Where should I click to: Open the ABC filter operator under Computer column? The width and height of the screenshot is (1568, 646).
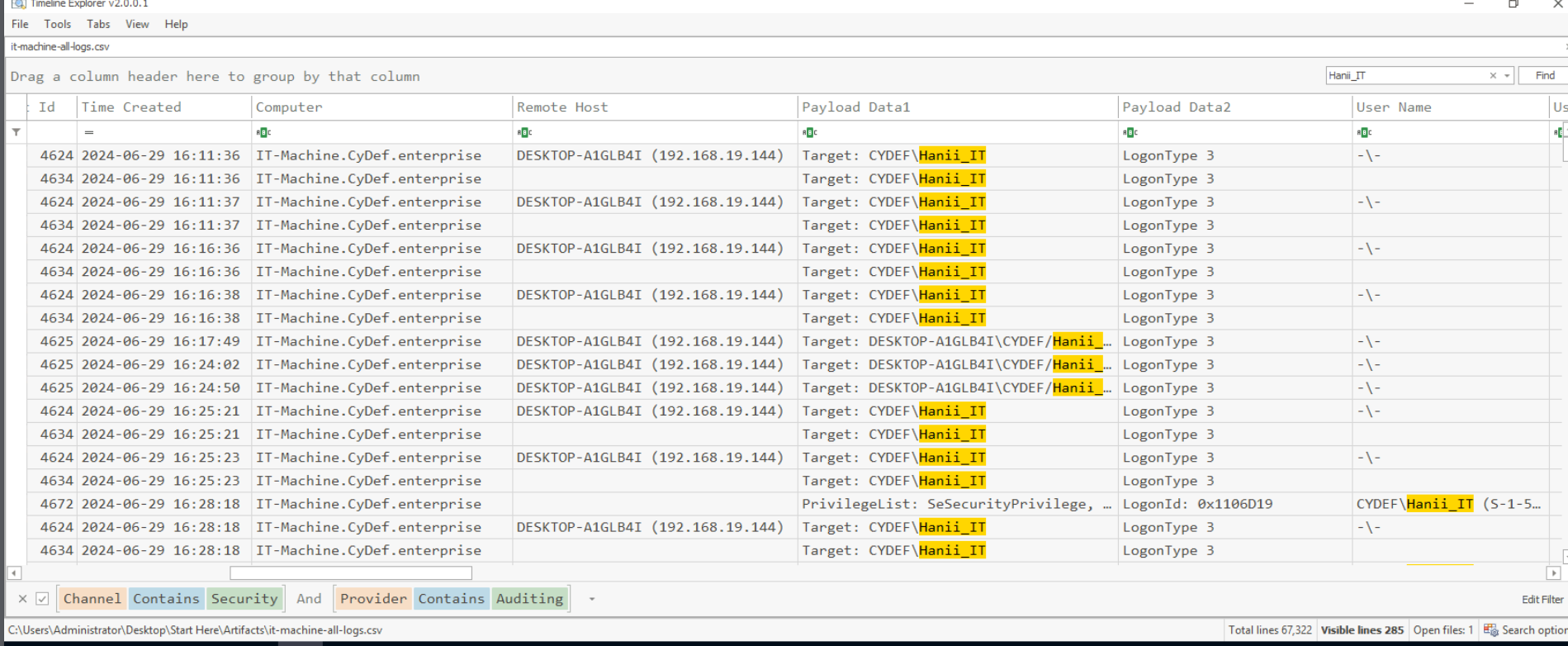pos(263,132)
